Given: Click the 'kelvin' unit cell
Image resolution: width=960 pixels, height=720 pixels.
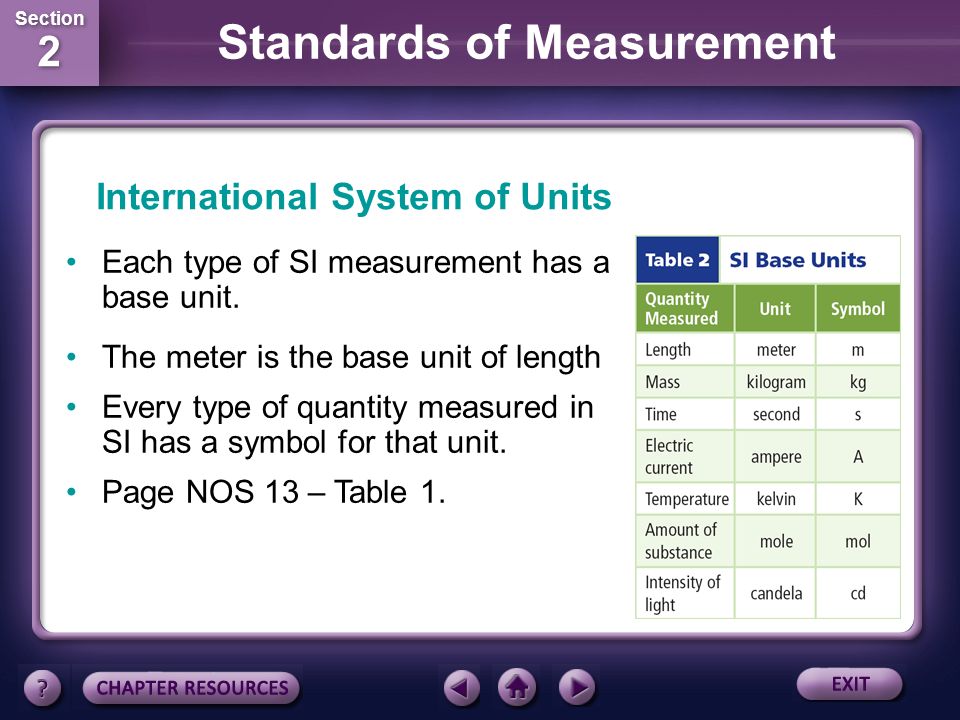Looking at the screenshot, I should tap(776, 499).
